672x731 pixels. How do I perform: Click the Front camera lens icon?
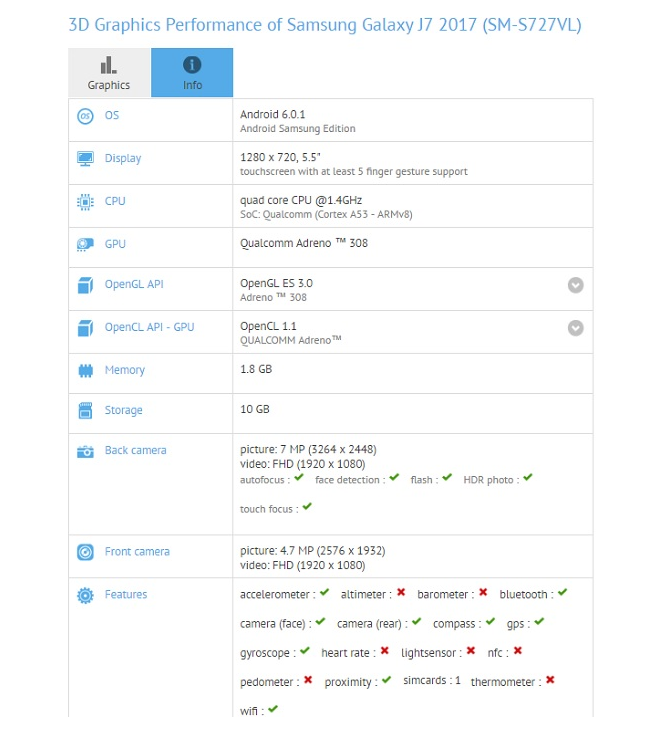85,552
